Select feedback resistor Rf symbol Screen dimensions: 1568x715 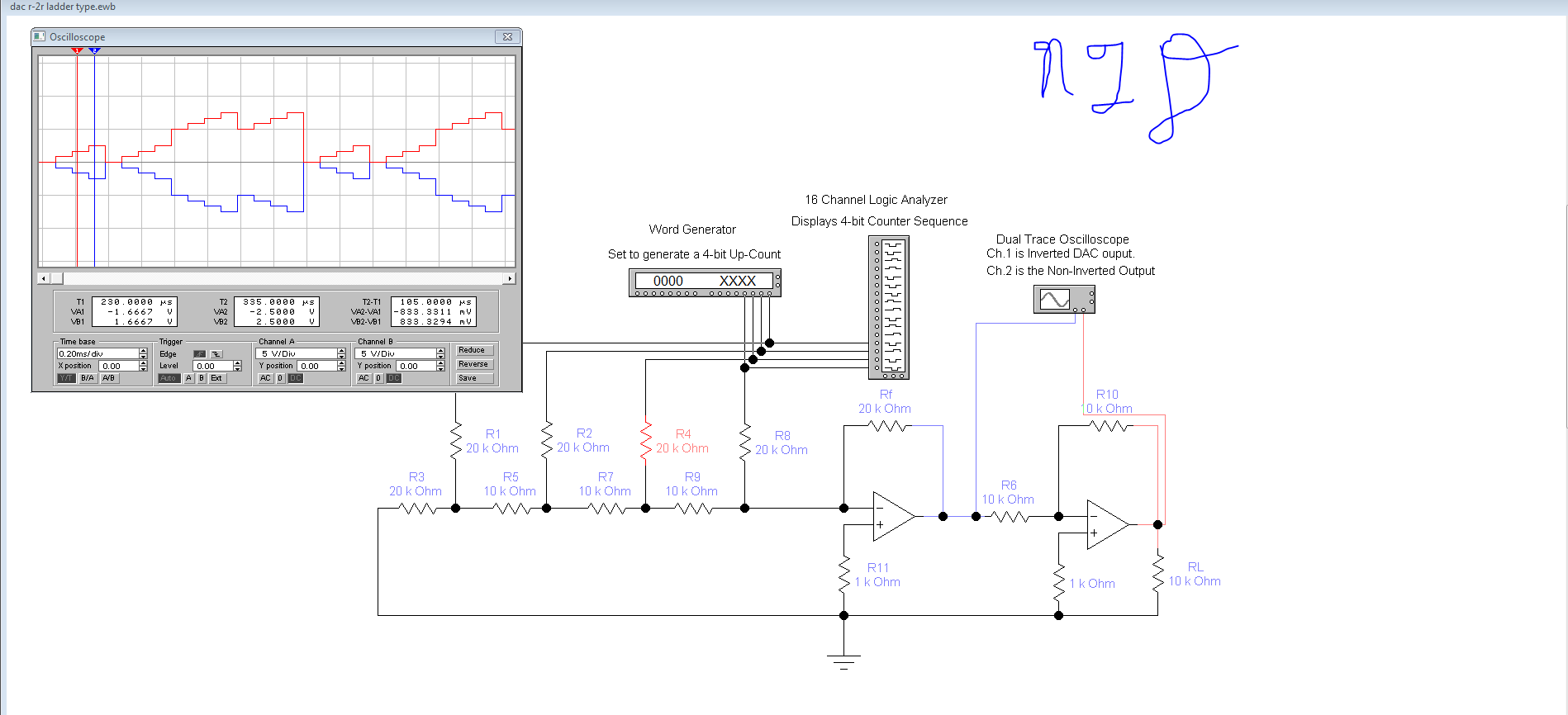(888, 426)
